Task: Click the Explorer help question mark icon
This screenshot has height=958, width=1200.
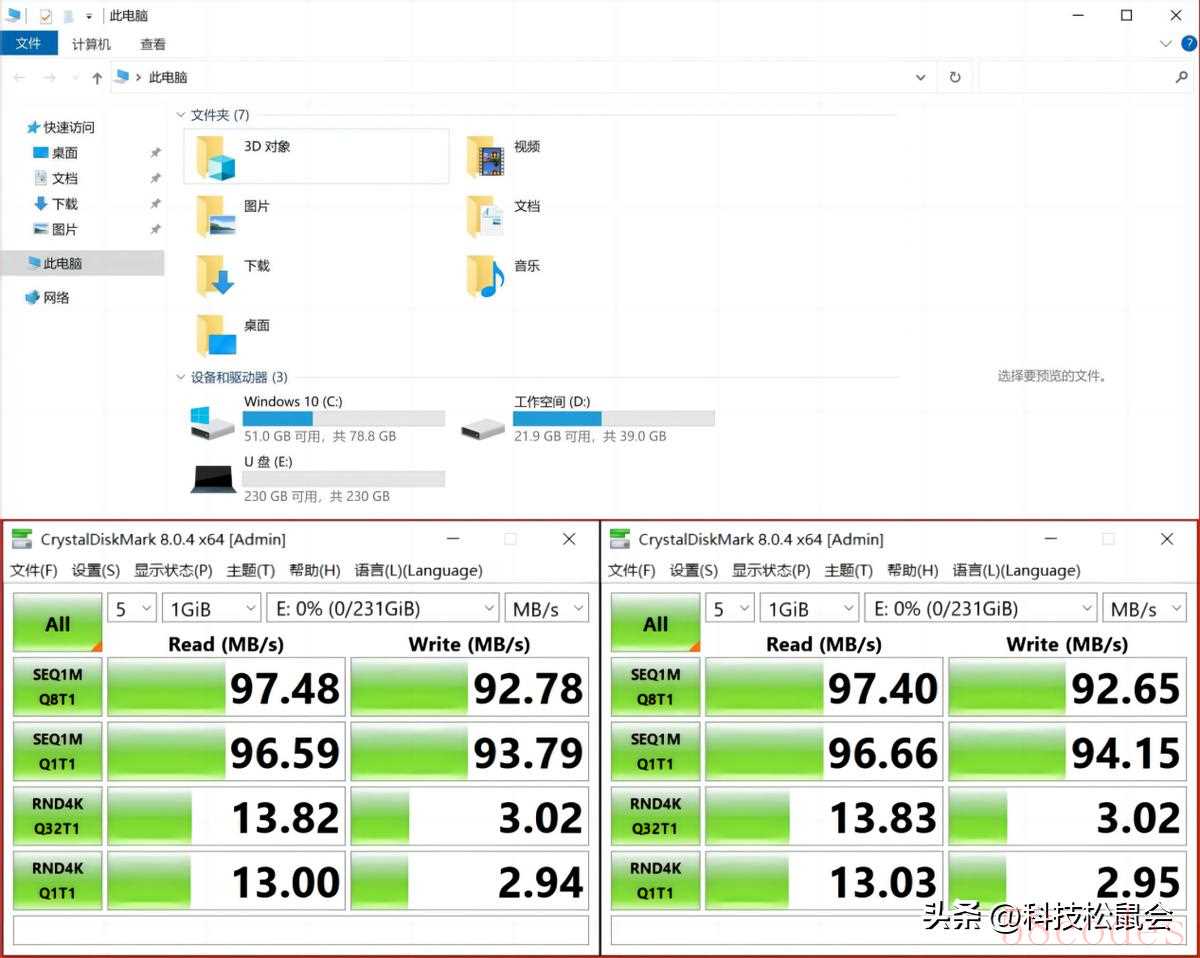Action: (x=1187, y=44)
